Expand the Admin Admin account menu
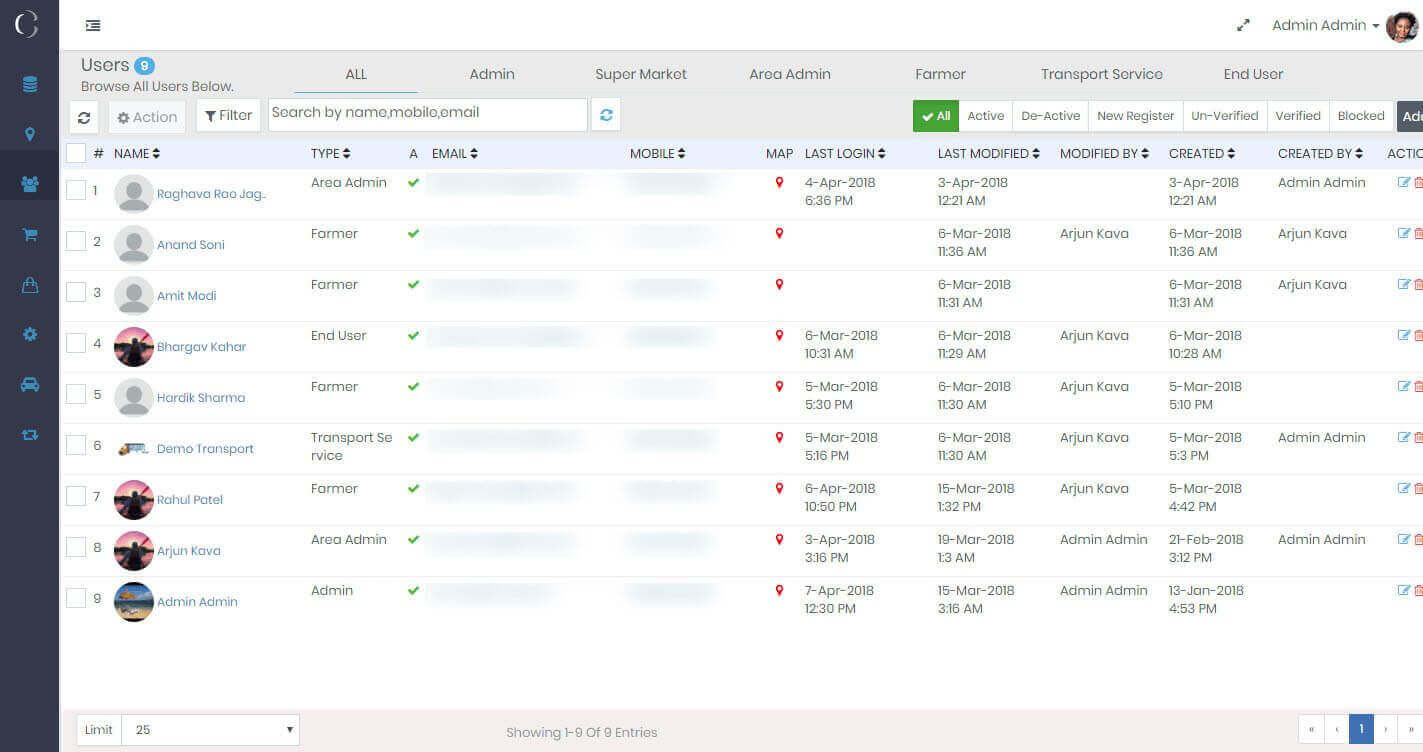 [1325, 26]
